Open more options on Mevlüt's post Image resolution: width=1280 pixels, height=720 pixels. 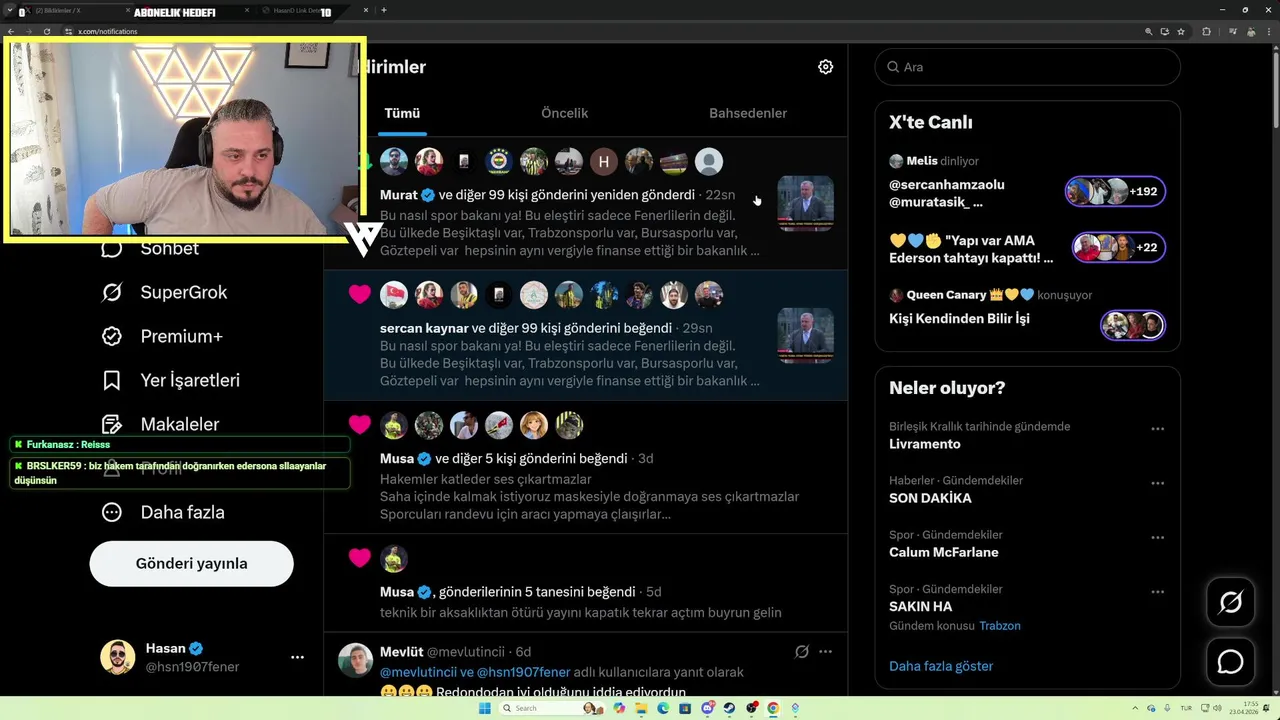(x=825, y=651)
